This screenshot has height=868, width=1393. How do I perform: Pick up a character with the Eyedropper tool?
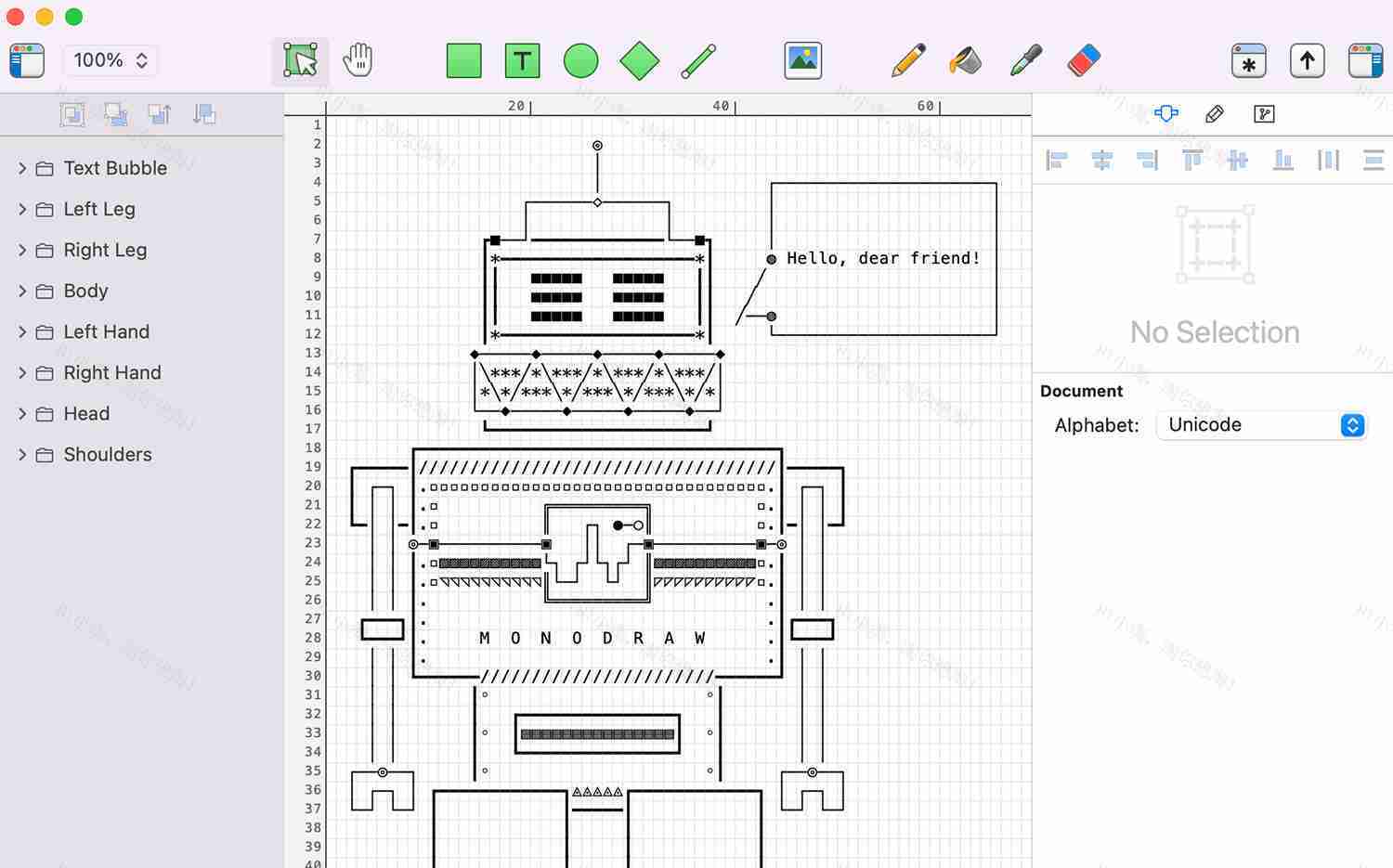tap(1023, 59)
